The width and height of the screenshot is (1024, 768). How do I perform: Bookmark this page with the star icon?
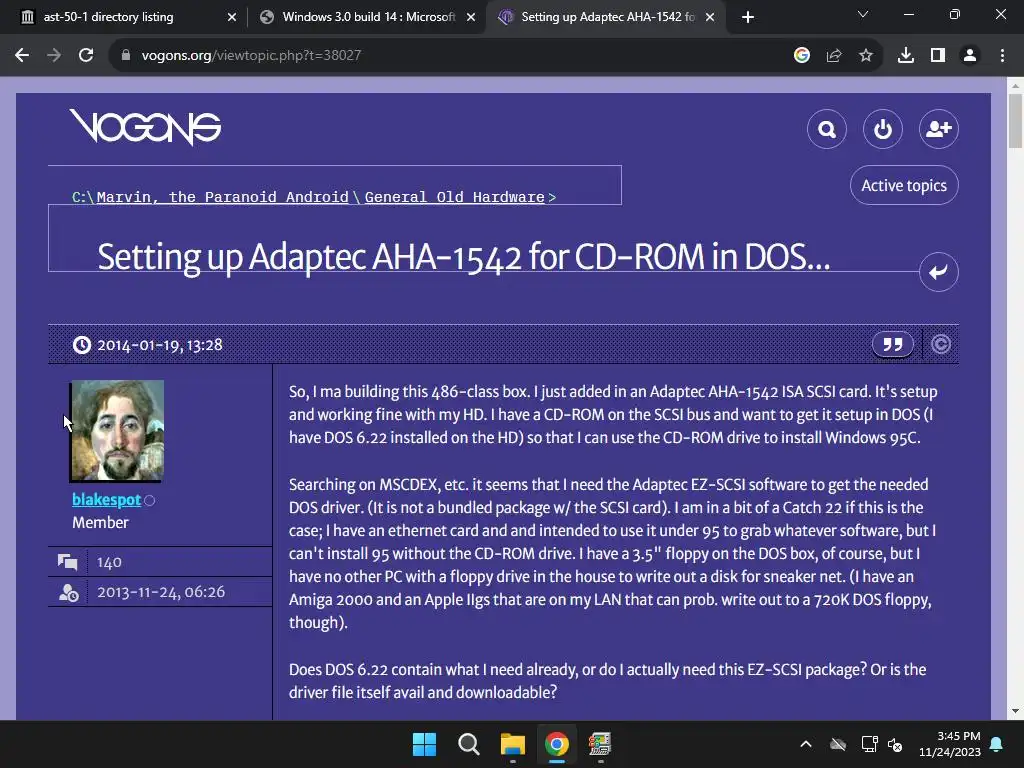[866, 56]
